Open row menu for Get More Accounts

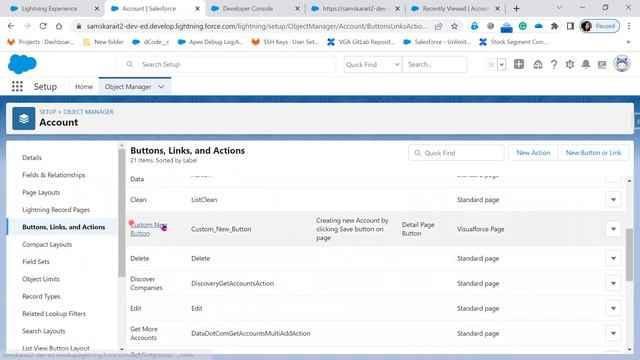click(613, 333)
